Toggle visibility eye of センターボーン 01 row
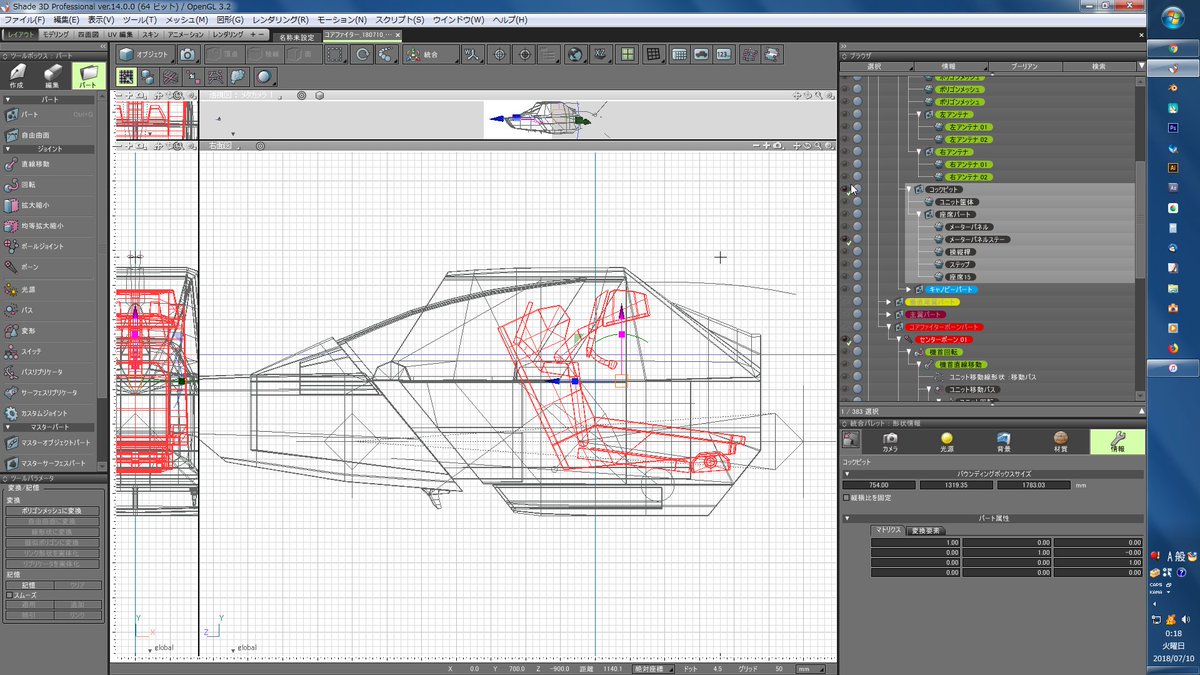The height and width of the screenshot is (675, 1200). pyautogui.click(x=845, y=340)
